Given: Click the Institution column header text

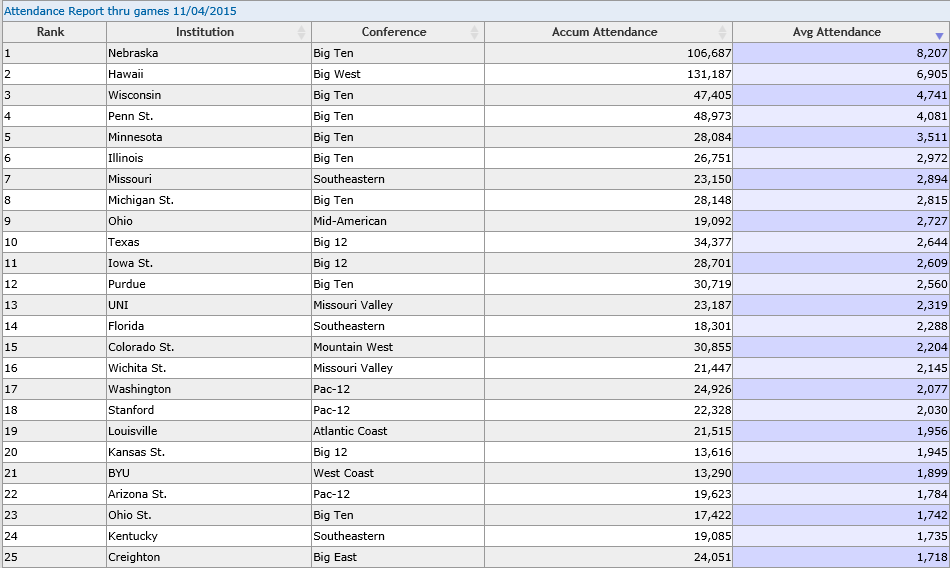Looking at the screenshot, I should 205,32.
